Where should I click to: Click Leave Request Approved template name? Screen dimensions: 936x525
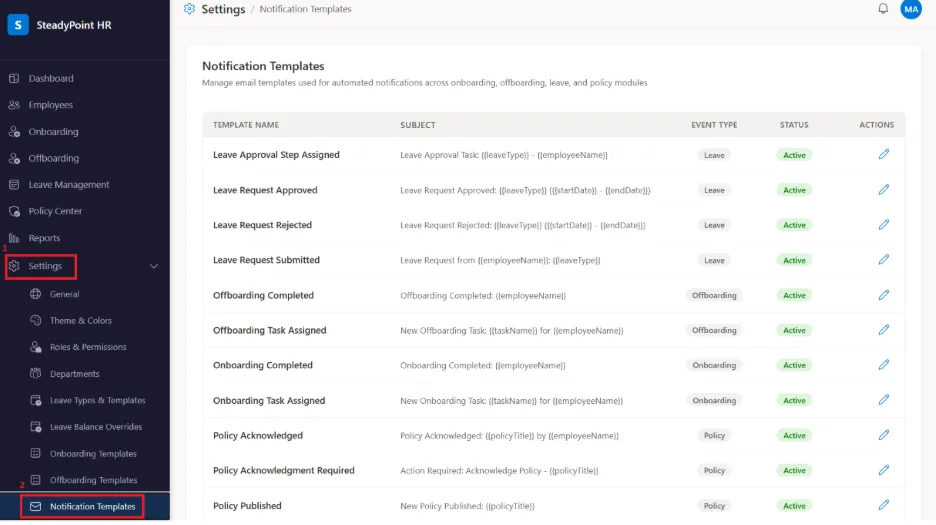tap(265, 190)
